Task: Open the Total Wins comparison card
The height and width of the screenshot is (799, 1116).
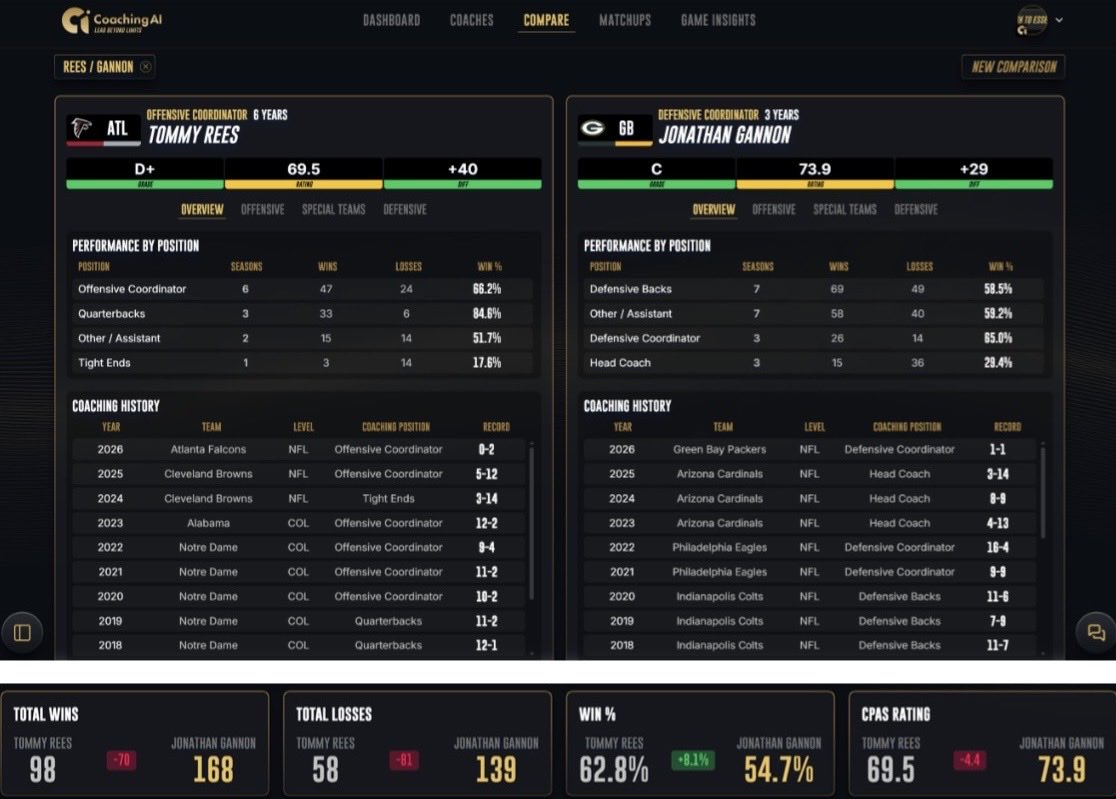Action: pyautogui.click(x=135, y=743)
